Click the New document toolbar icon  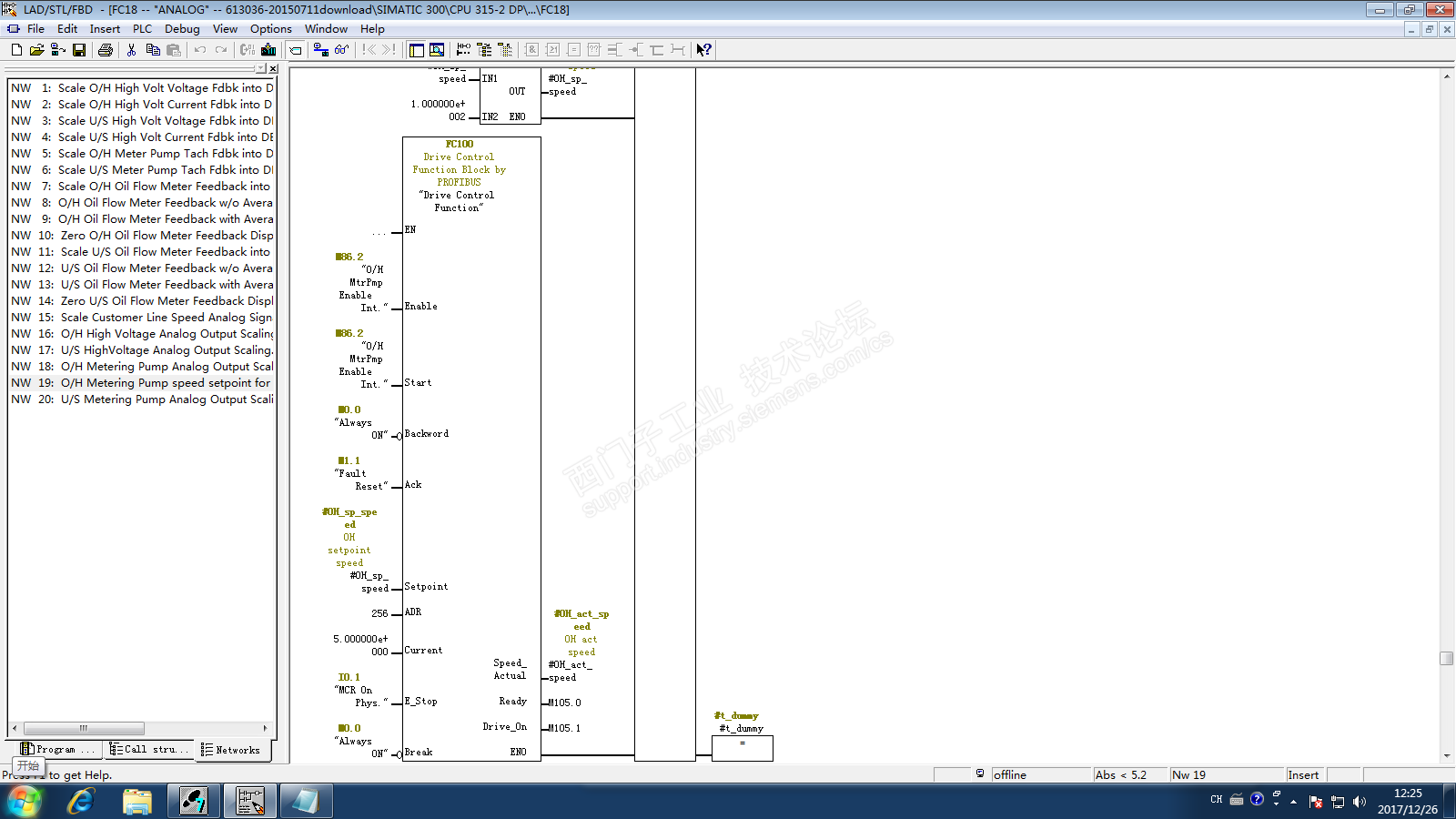(x=16, y=50)
